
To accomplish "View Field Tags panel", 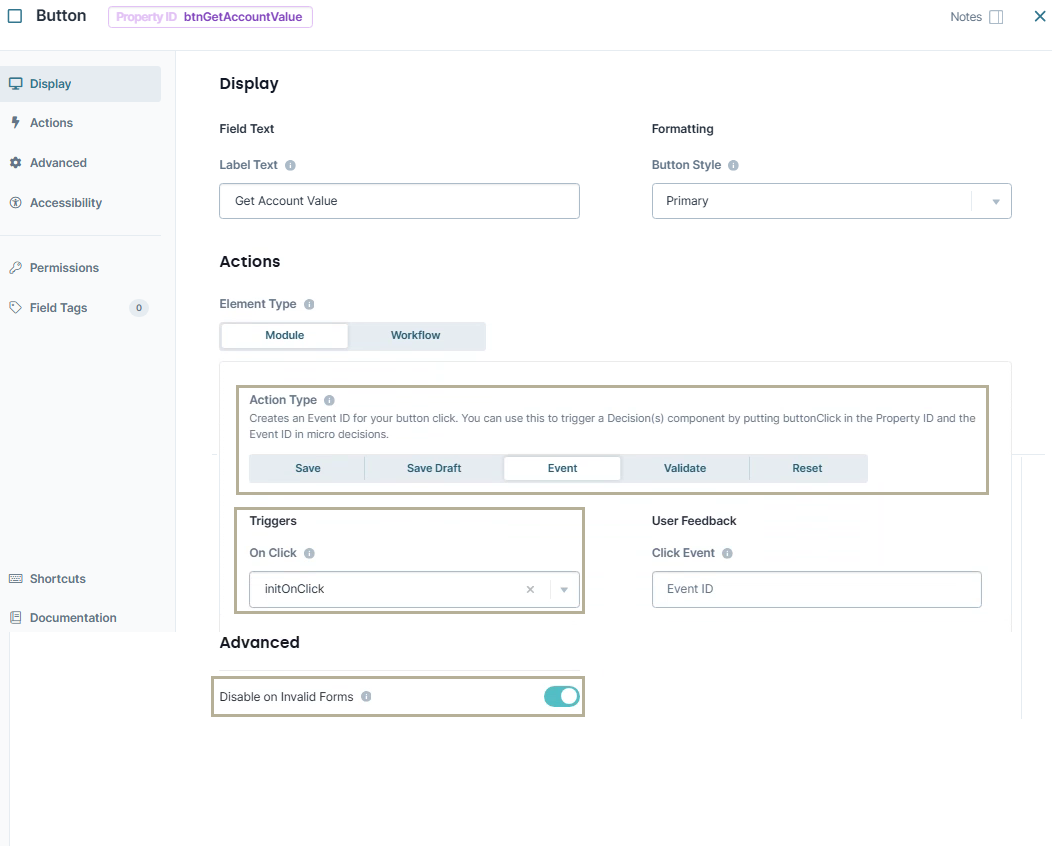I will (x=60, y=307).
